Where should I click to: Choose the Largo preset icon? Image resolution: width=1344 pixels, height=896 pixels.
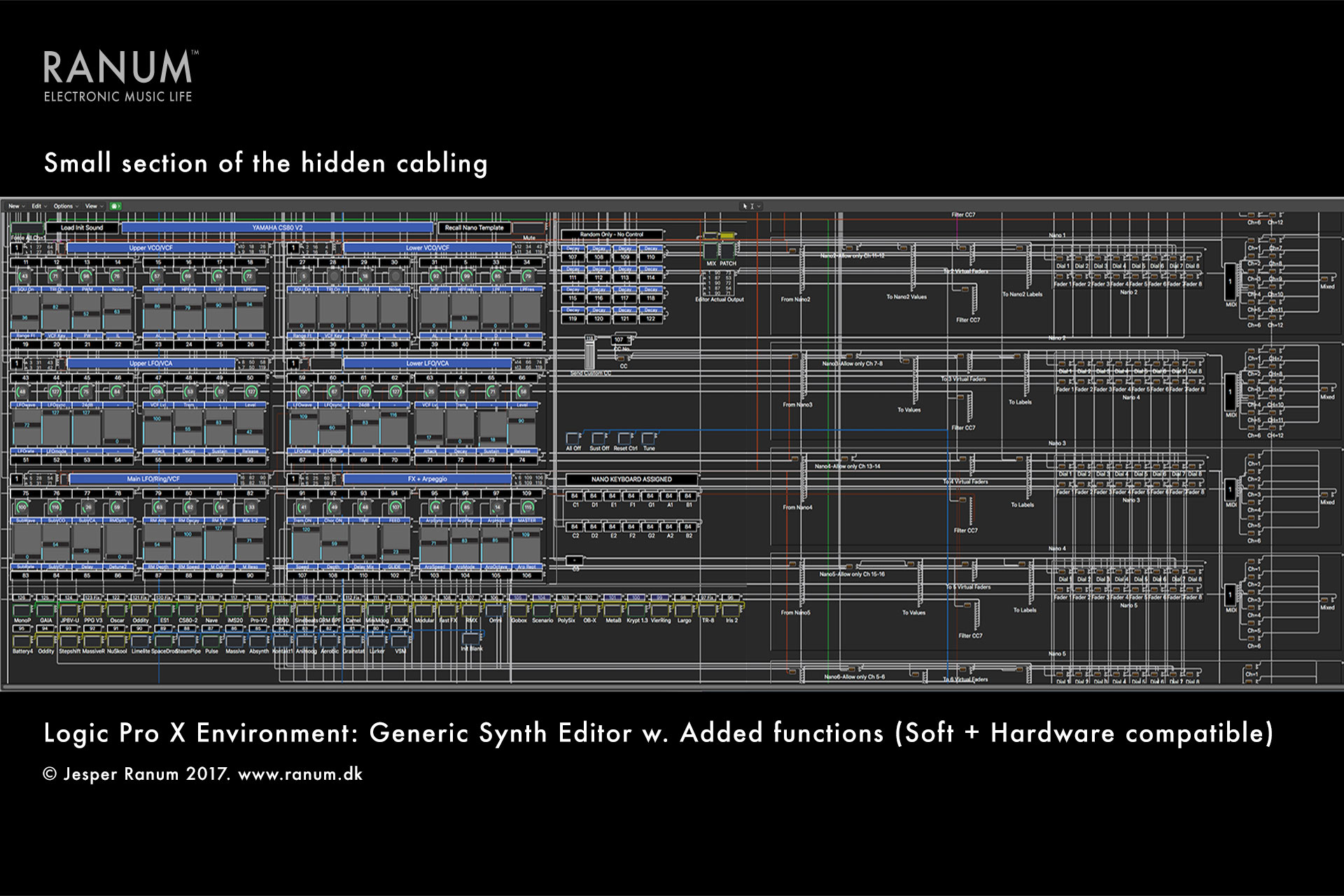[x=684, y=610]
